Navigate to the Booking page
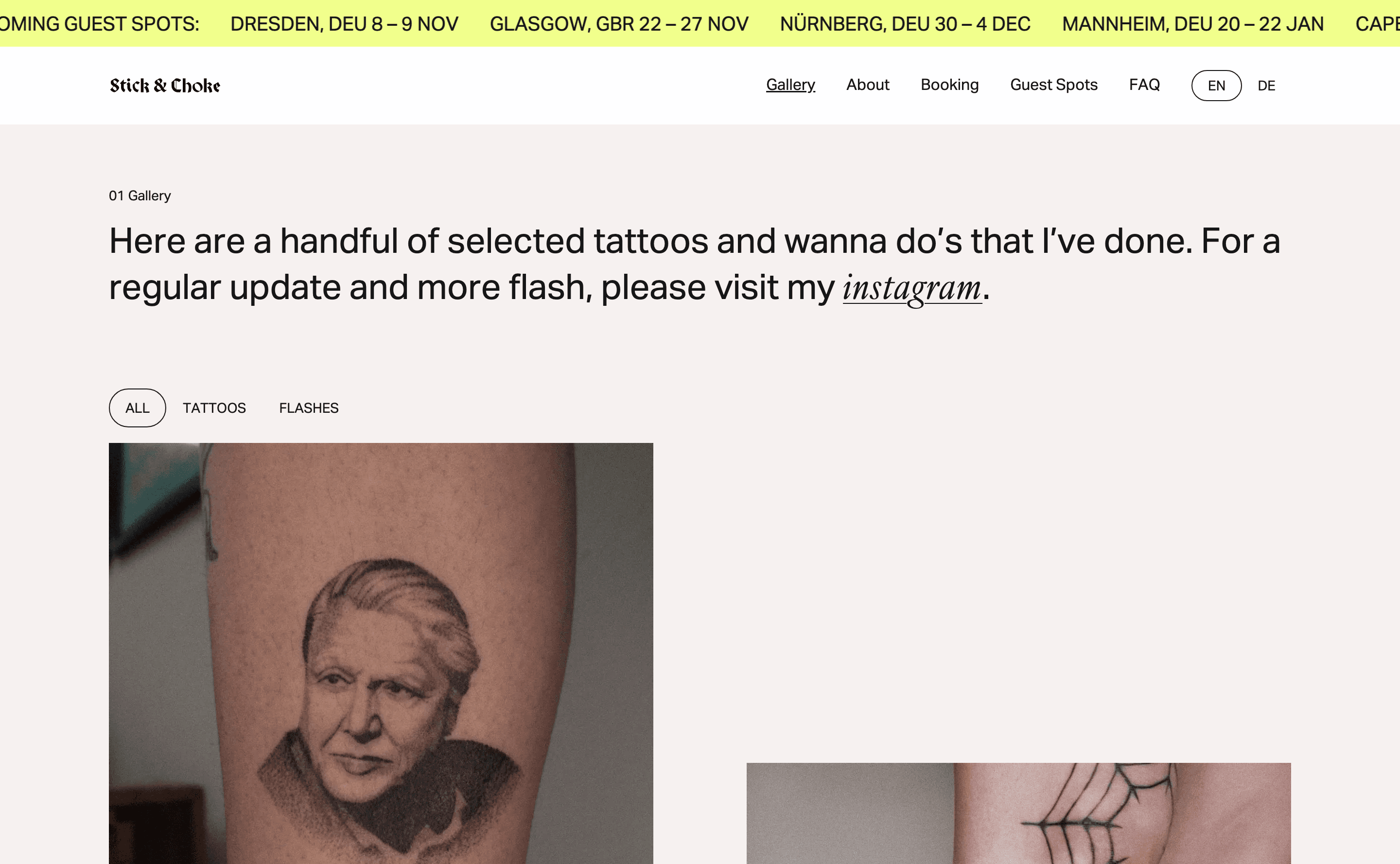This screenshot has height=864, width=1400. (949, 85)
